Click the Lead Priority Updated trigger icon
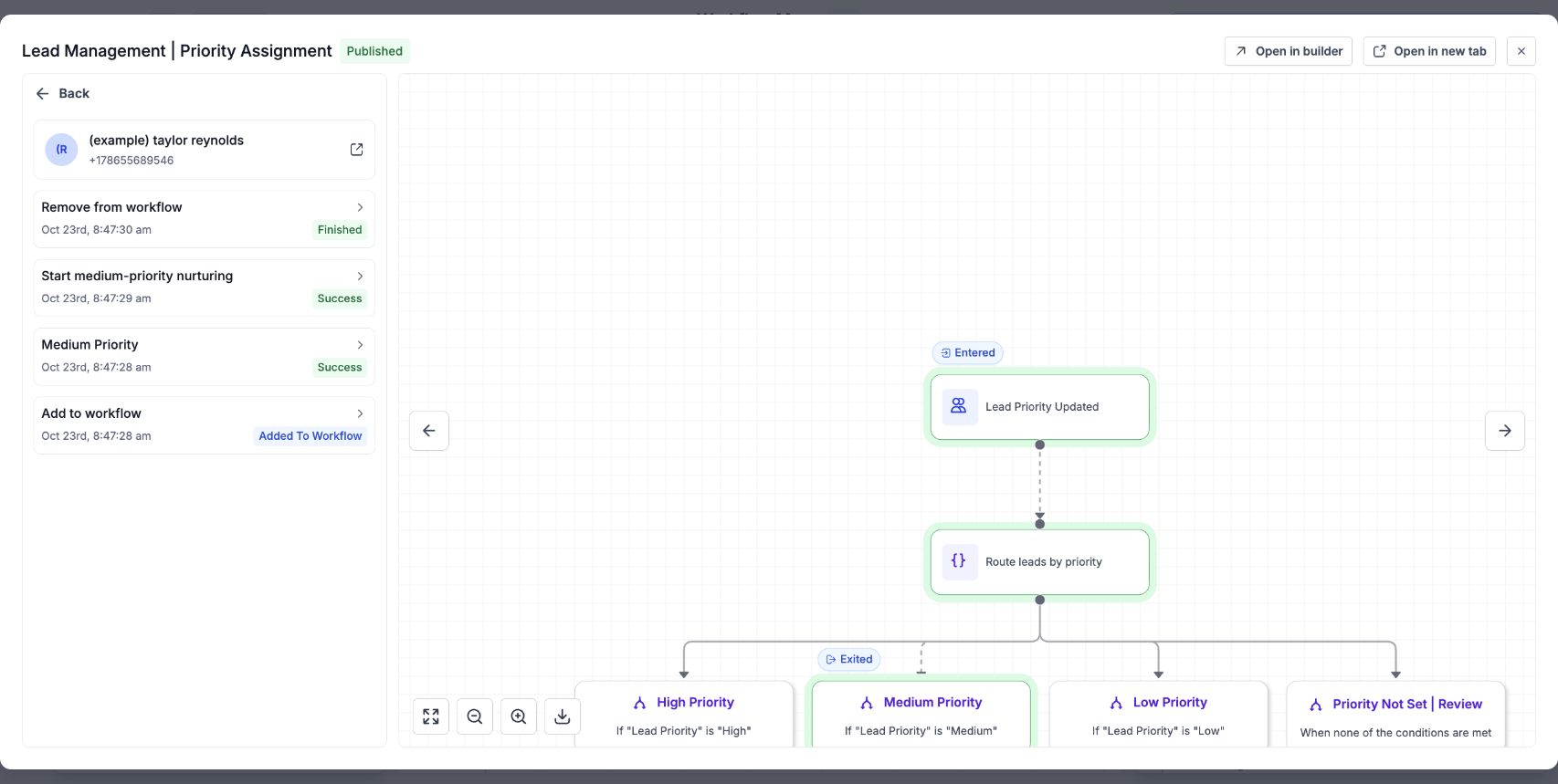Viewport: 1558px width, 784px height. click(959, 406)
